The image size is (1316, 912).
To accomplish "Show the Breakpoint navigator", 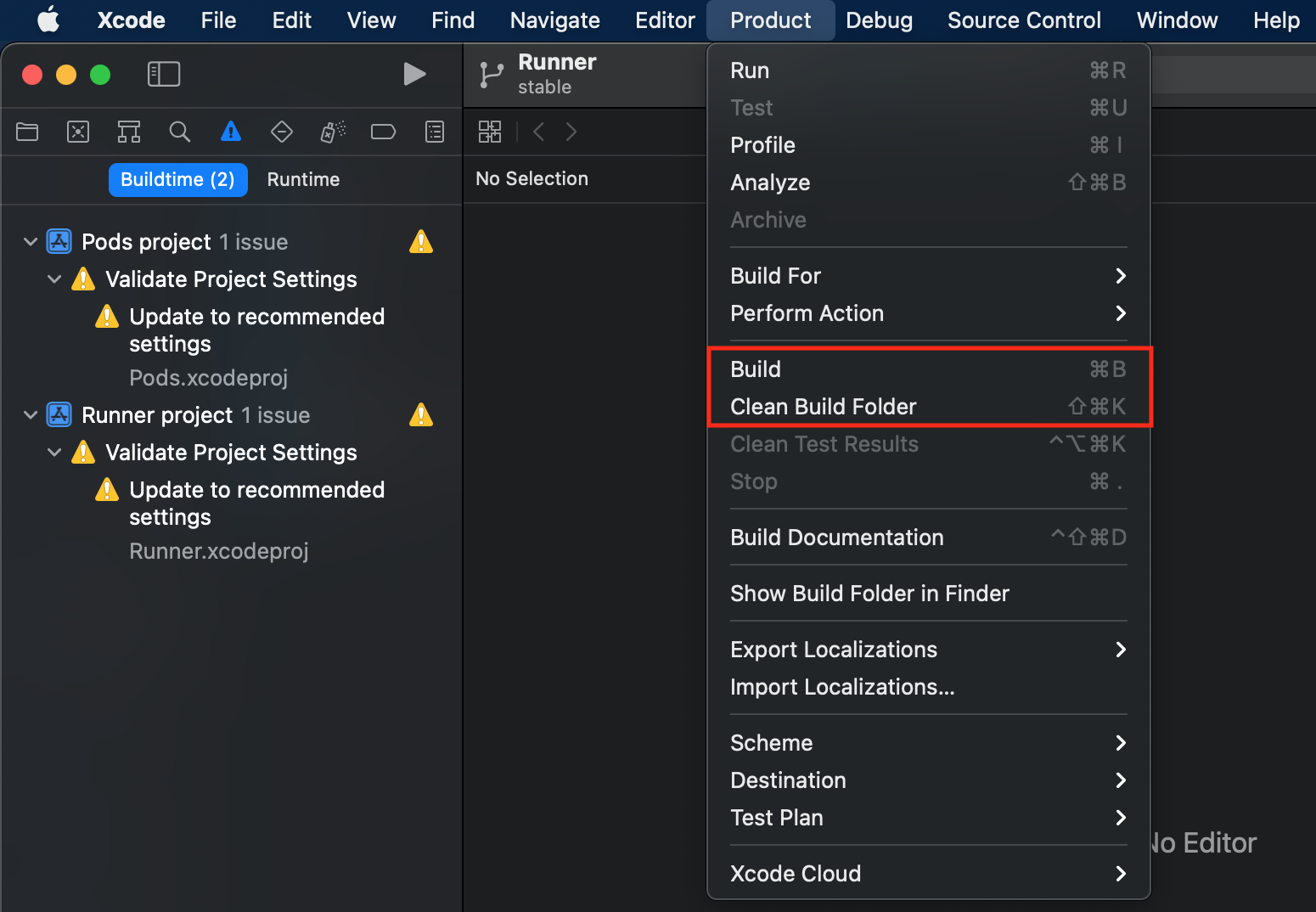I will point(384,132).
